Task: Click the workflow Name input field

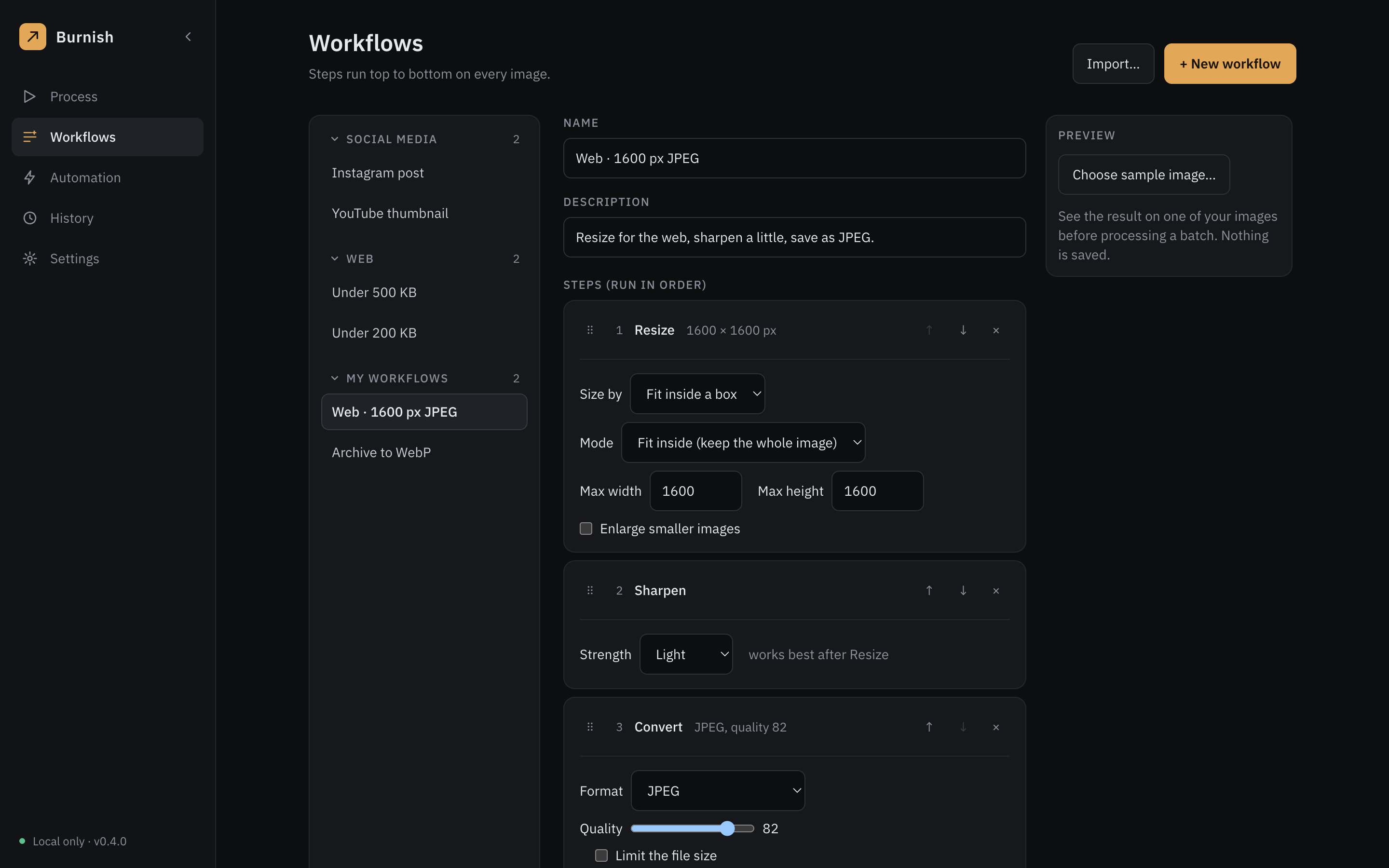Action: point(794,158)
